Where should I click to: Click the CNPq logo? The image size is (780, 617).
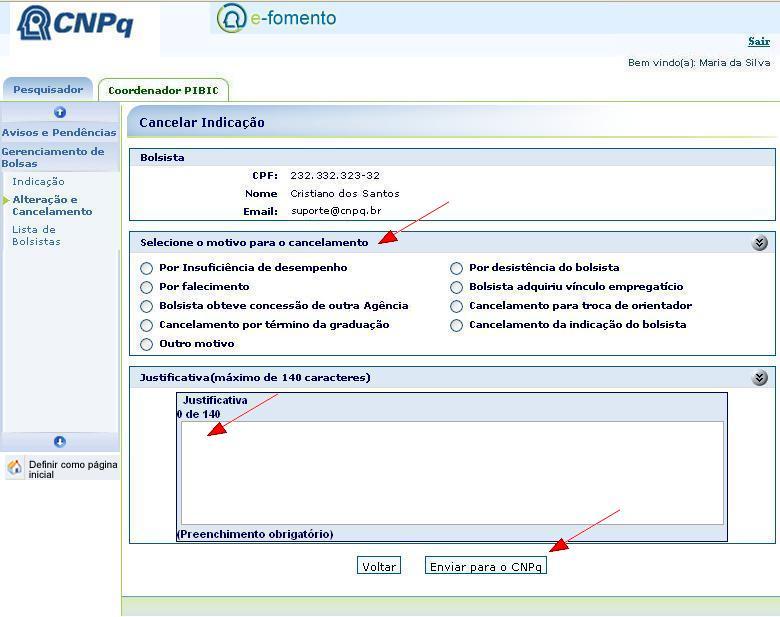tap(76, 23)
